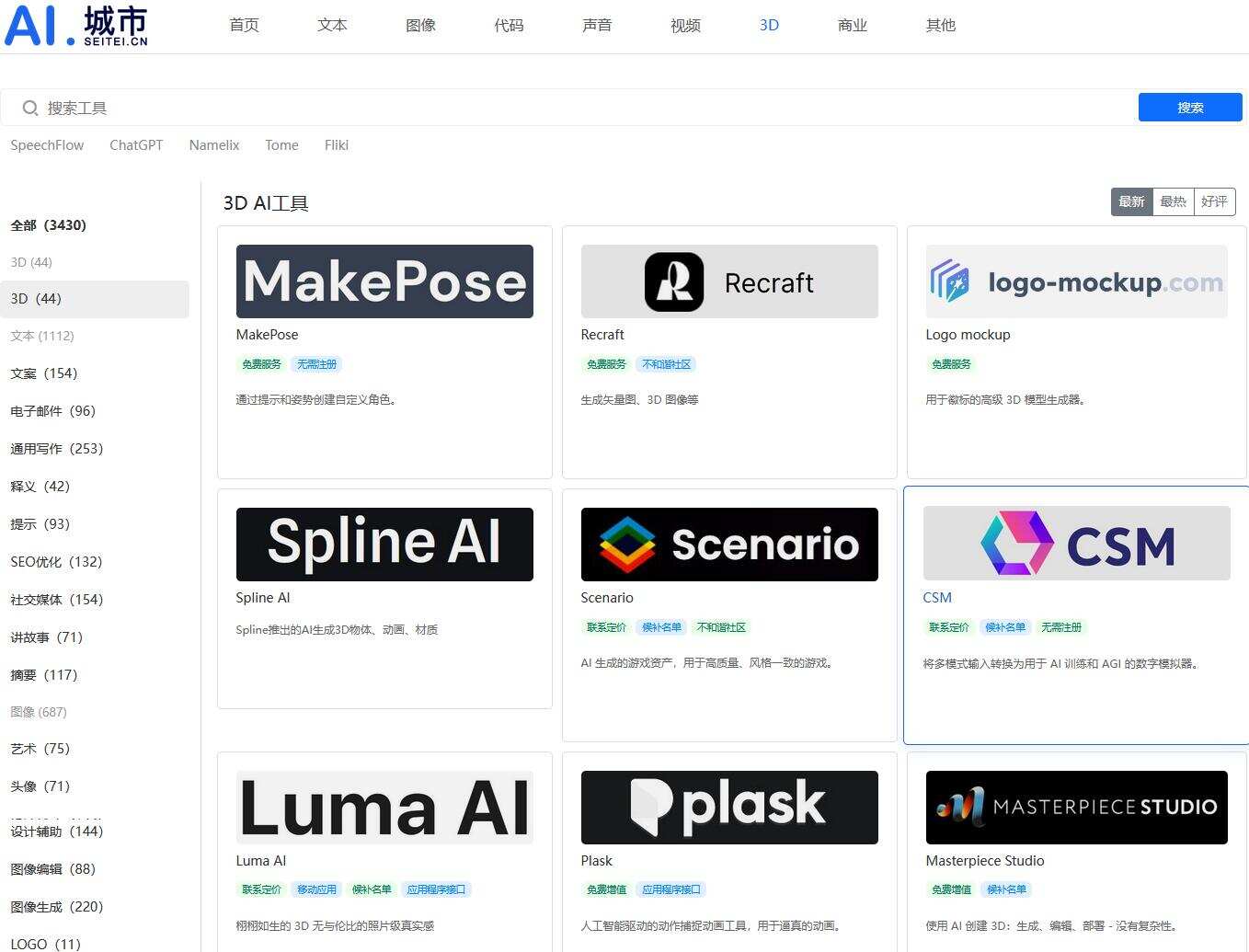Open the 声音 nav category
Screen dimensions: 1249x952
(597, 26)
